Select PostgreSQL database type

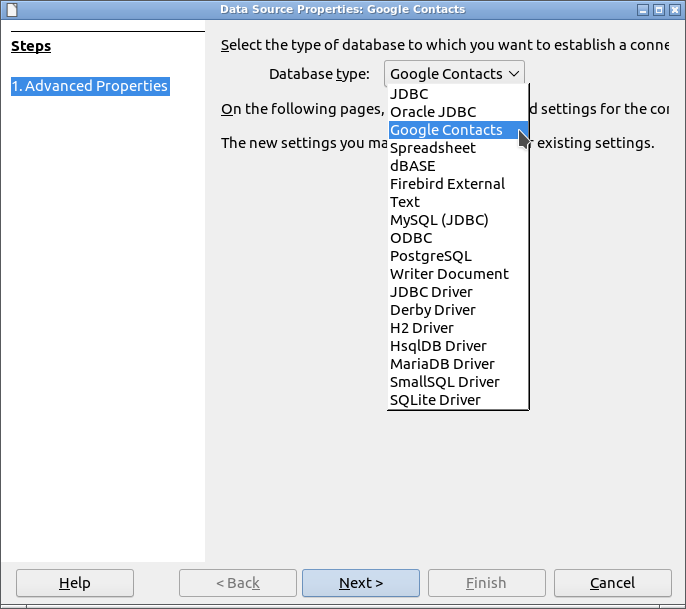458,256
